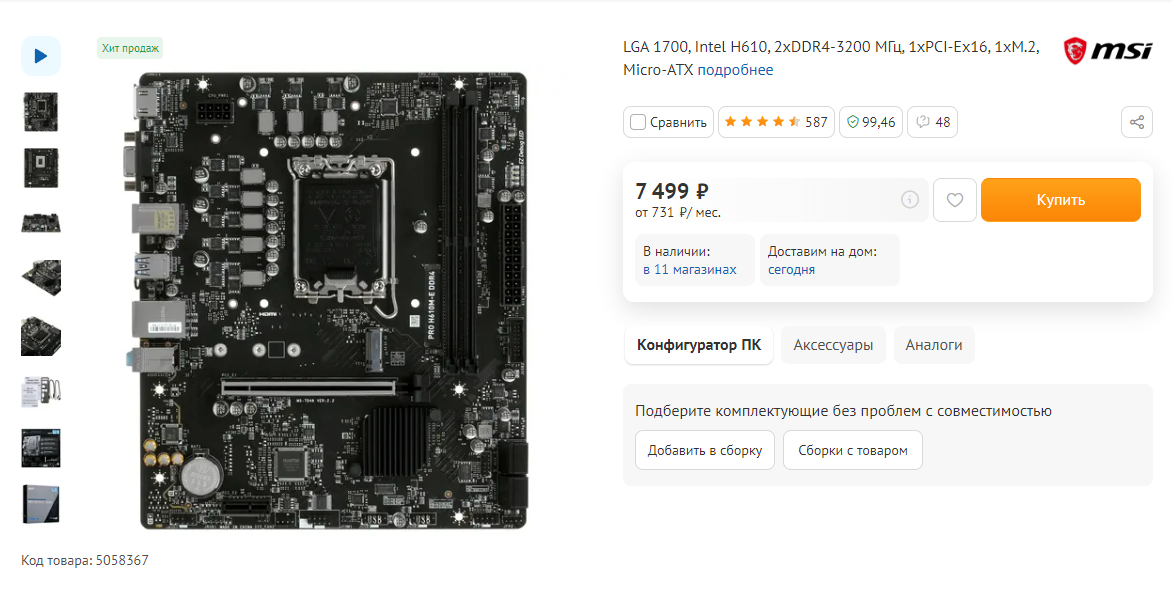Viewport: 1172px width, 591px height.
Task: Click the orange Купить button
Action: point(1061,200)
